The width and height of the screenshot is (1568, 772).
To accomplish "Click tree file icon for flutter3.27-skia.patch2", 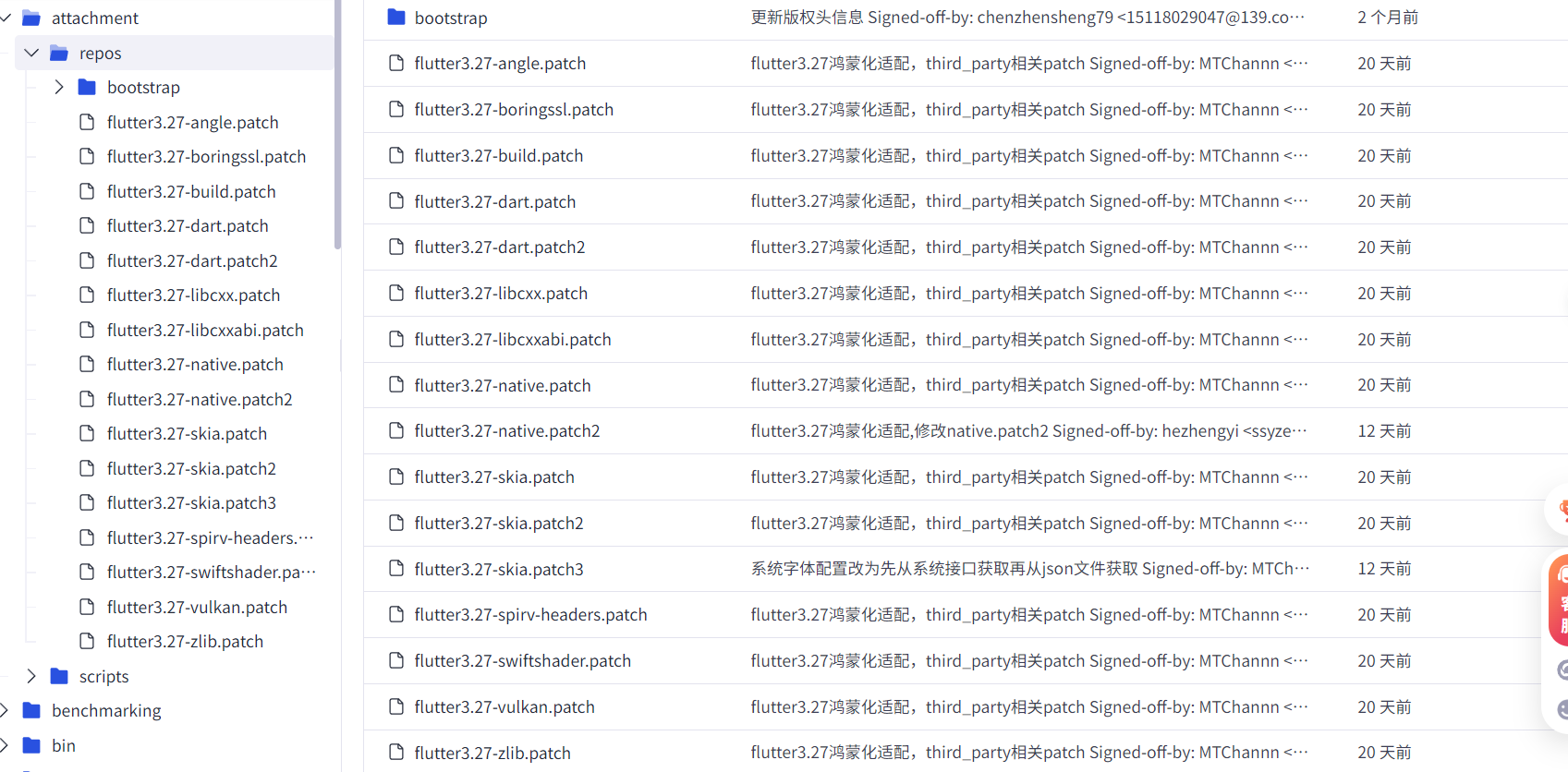I will click(x=87, y=468).
